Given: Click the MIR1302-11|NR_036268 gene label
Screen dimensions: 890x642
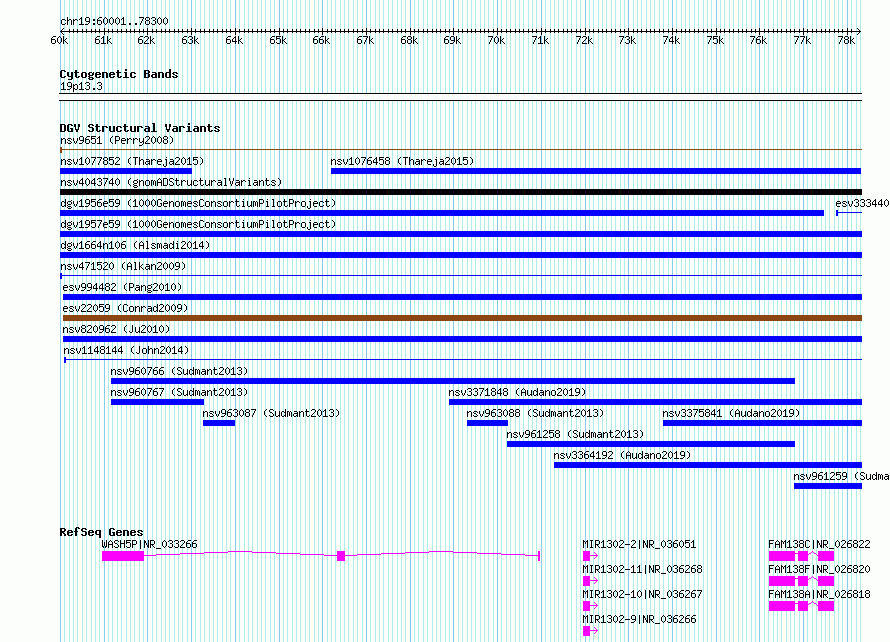Looking at the screenshot, I should click(x=642, y=569).
